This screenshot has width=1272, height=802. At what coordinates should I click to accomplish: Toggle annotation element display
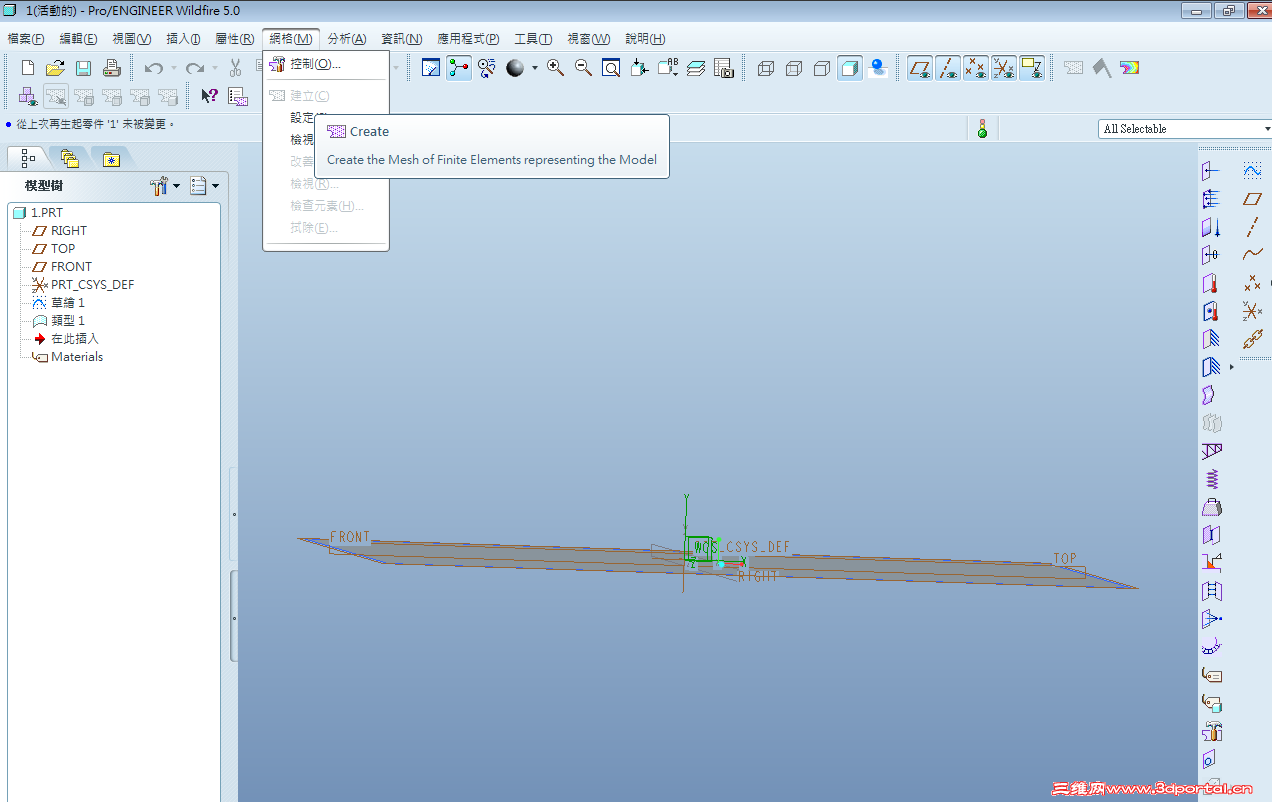[1032, 68]
